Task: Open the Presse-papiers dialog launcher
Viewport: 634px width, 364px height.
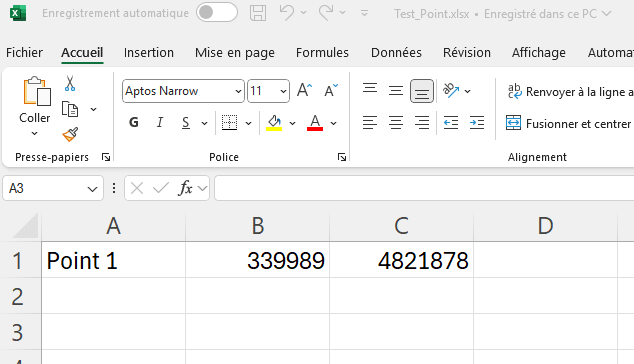Action: [x=106, y=157]
